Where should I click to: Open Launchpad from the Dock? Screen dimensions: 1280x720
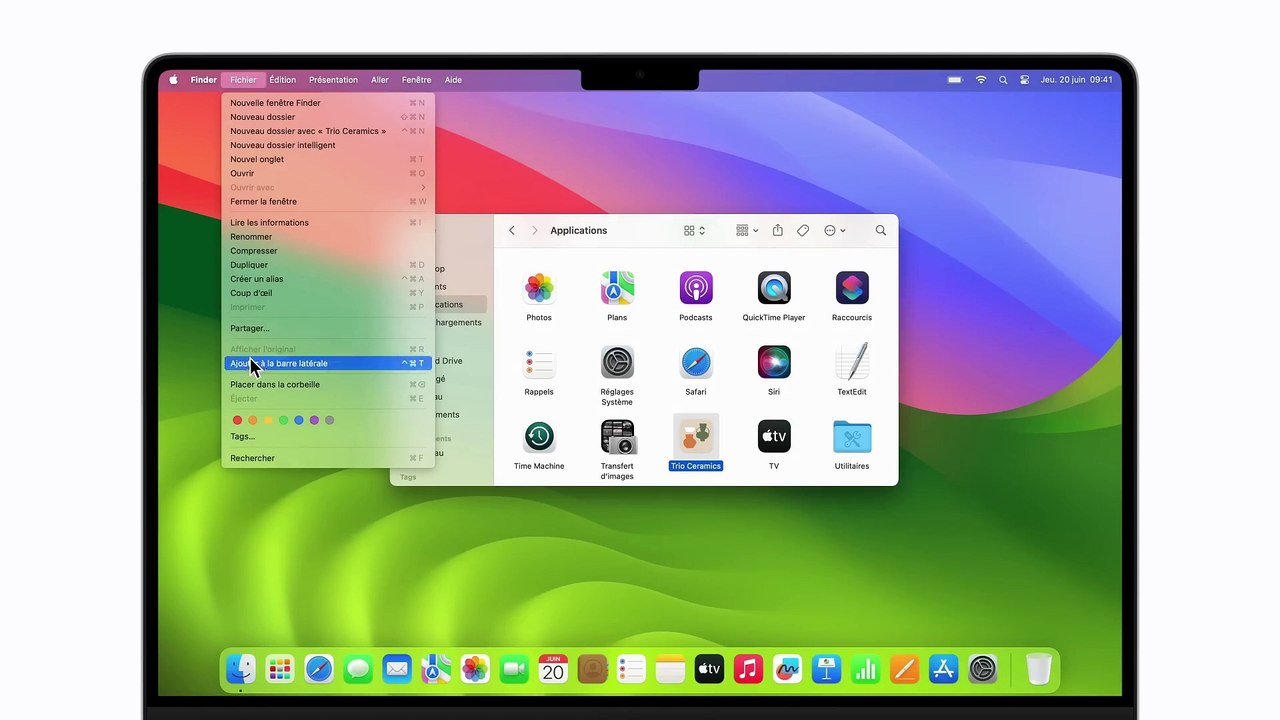[280, 669]
